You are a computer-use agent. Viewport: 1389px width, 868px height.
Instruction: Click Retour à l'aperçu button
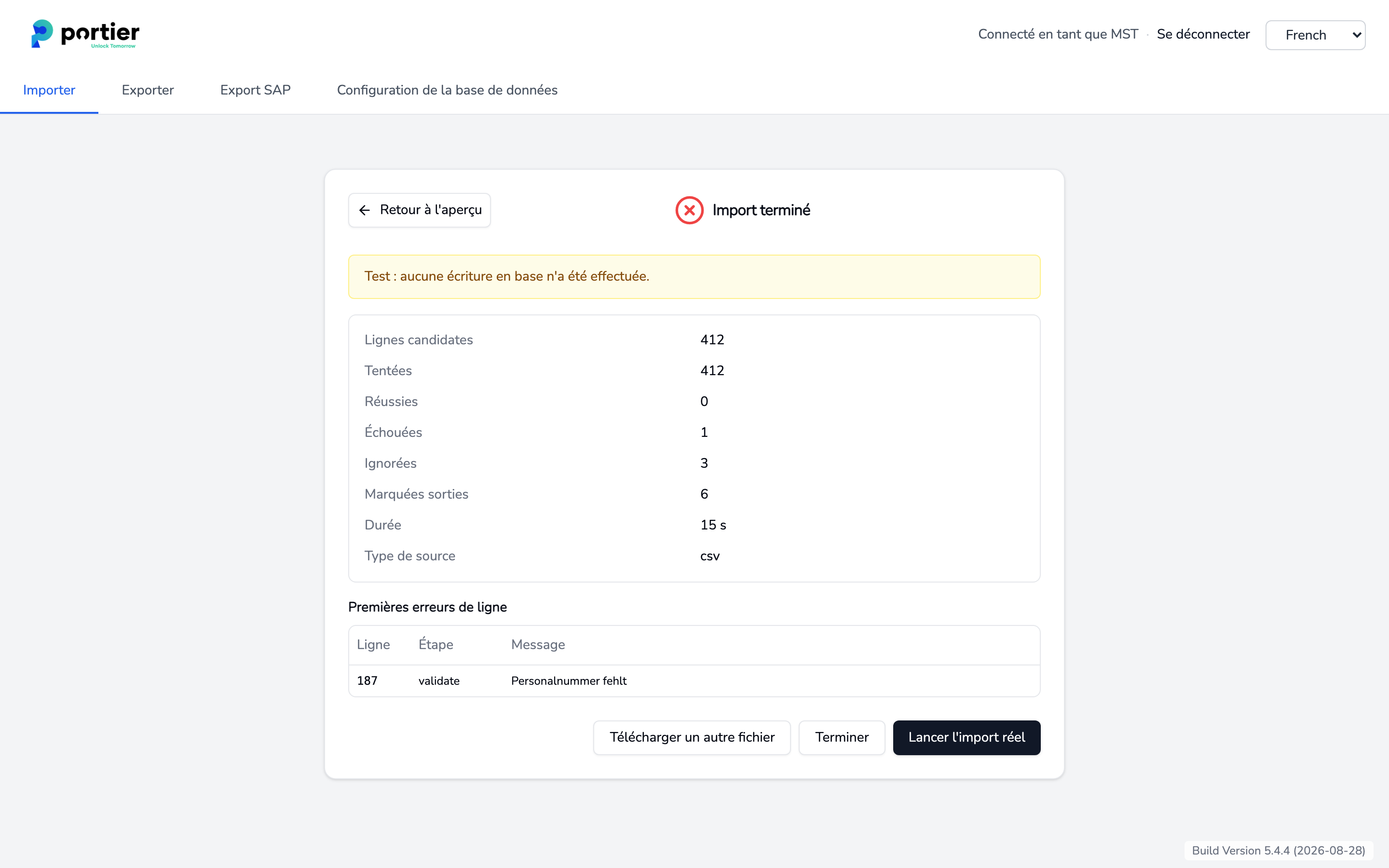pyautogui.click(x=420, y=210)
